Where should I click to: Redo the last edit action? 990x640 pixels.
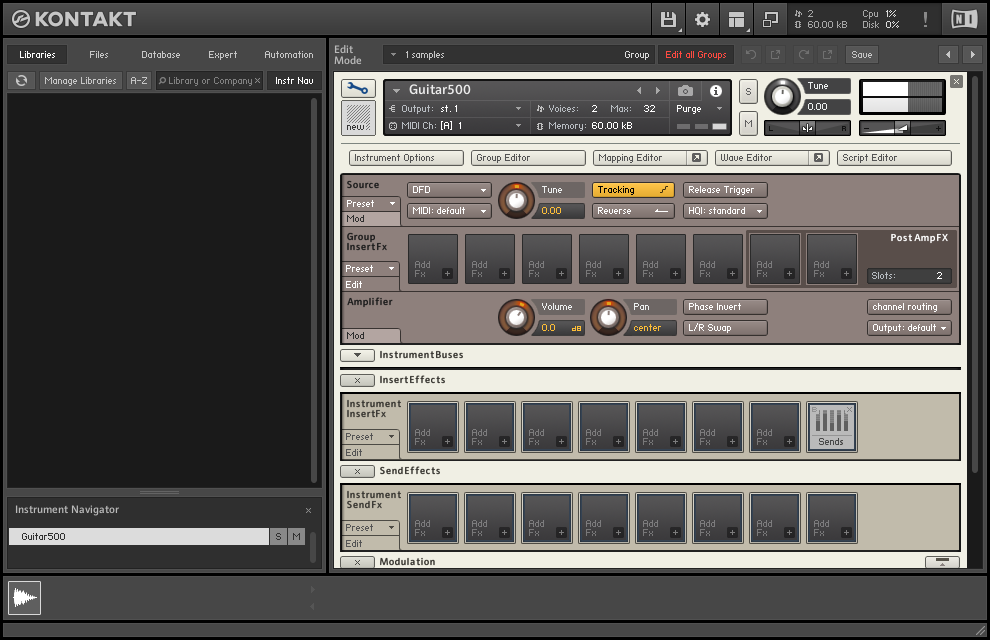coord(804,55)
